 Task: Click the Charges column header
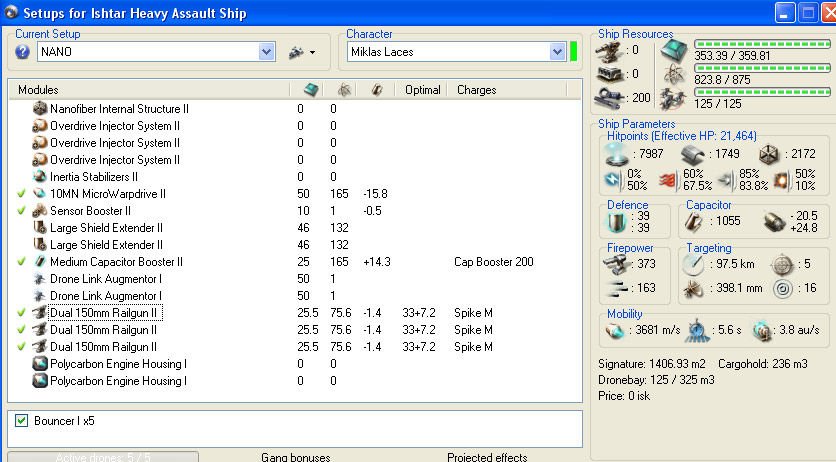point(476,89)
